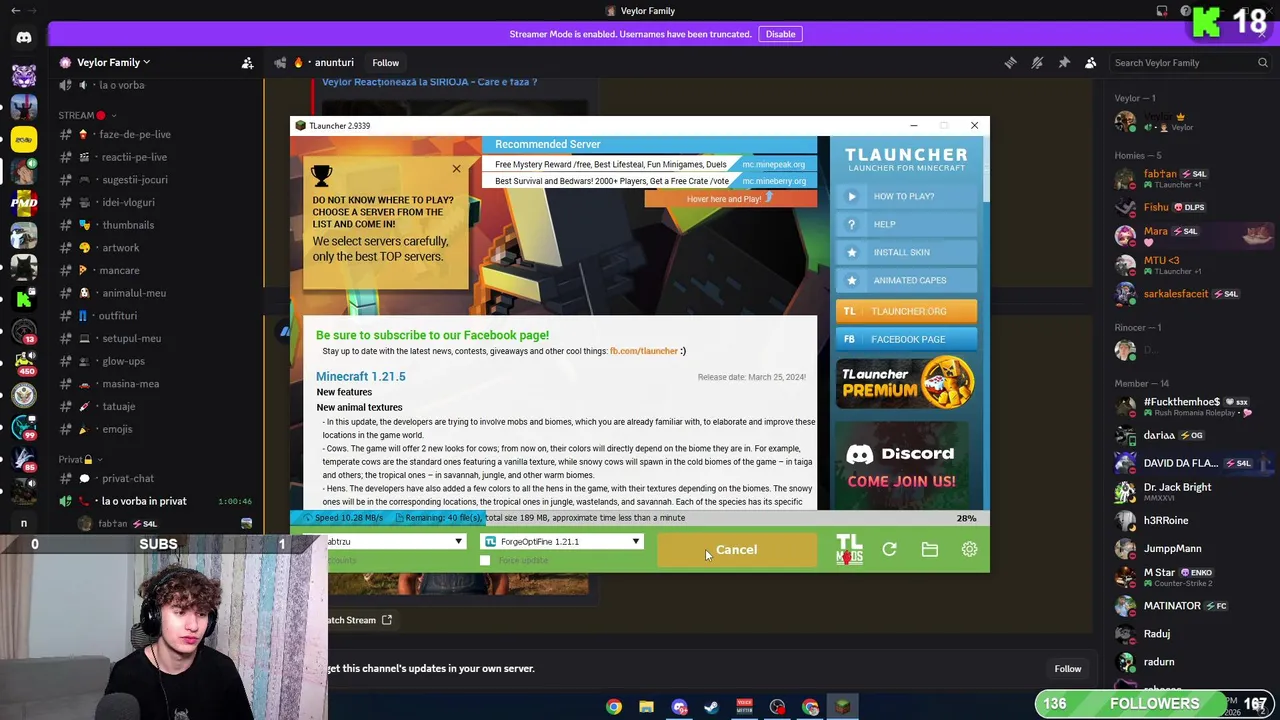Viewport: 1280px width, 720px height.
Task: Open the game folder in TLauncher
Action: pyautogui.click(x=929, y=549)
